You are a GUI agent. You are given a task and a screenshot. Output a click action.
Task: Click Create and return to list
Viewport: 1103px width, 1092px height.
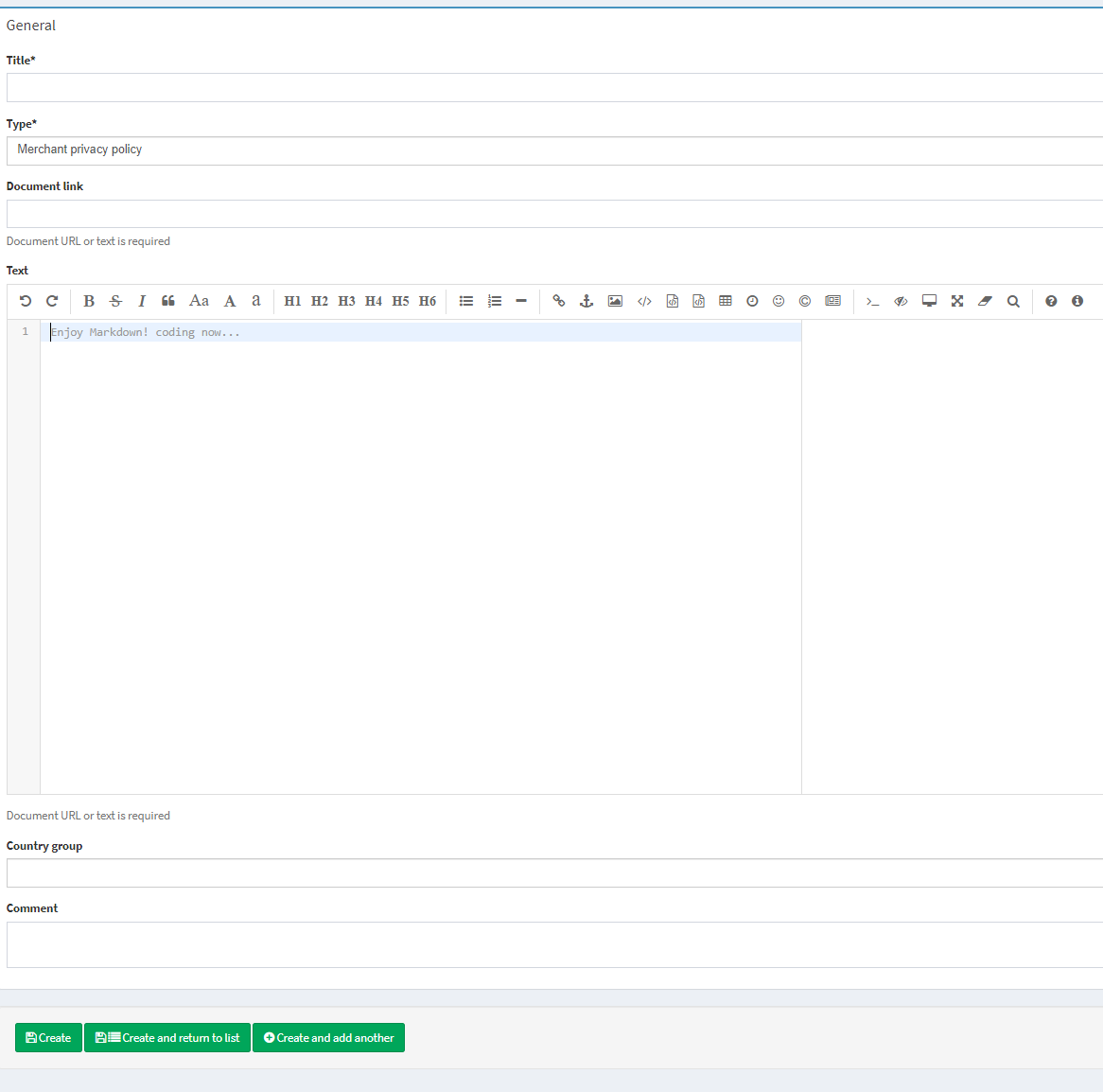tap(166, 1037)
